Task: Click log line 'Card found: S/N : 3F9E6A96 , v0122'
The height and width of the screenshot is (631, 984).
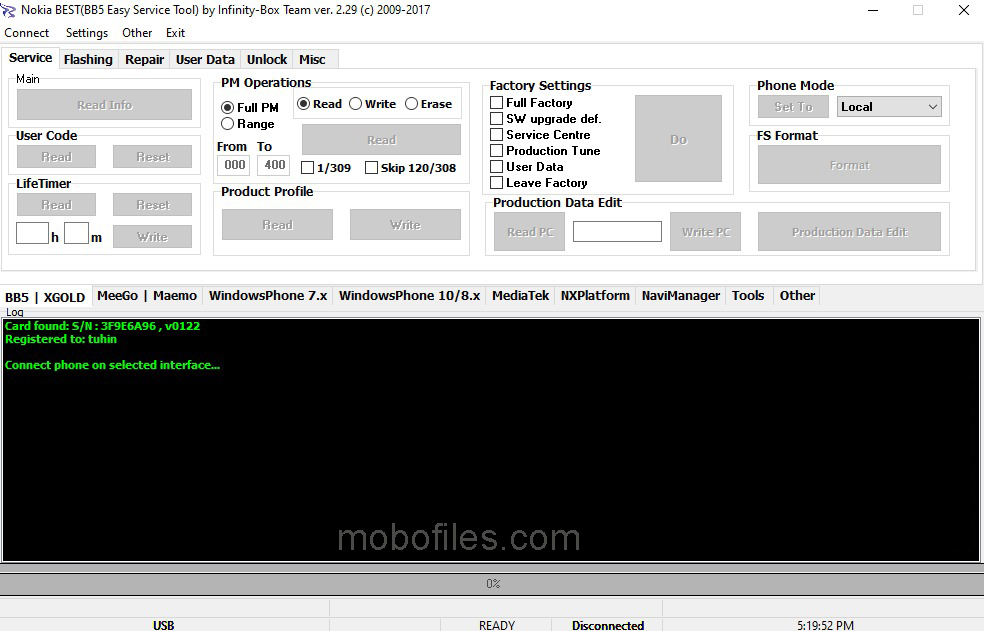Action: point(102,326)
